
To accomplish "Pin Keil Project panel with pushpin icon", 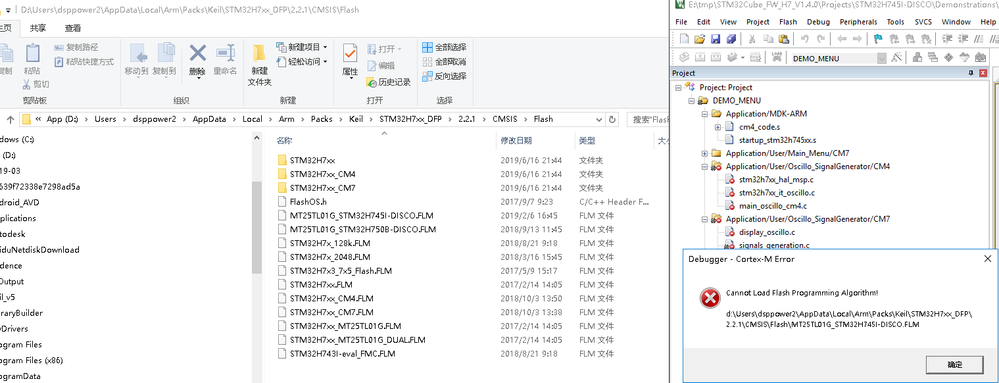I will (x=972, y=73).
